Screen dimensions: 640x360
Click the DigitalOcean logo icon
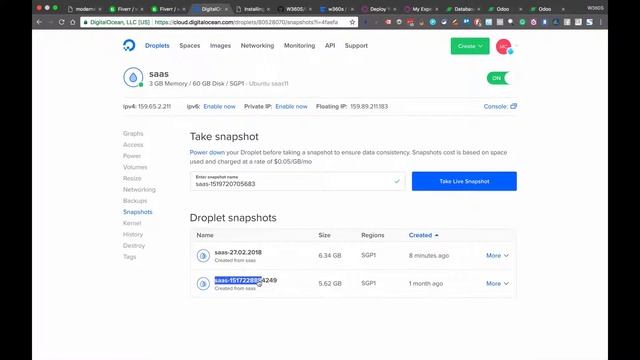click(129, 45)
